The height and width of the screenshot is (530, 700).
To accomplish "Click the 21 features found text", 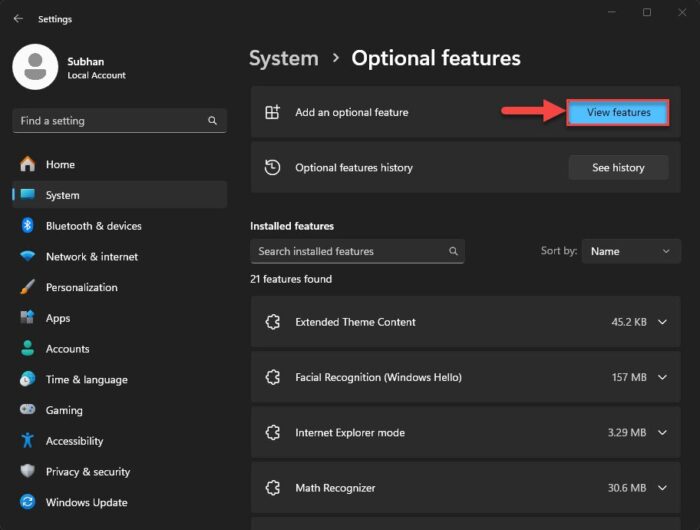I will [291, 279].
